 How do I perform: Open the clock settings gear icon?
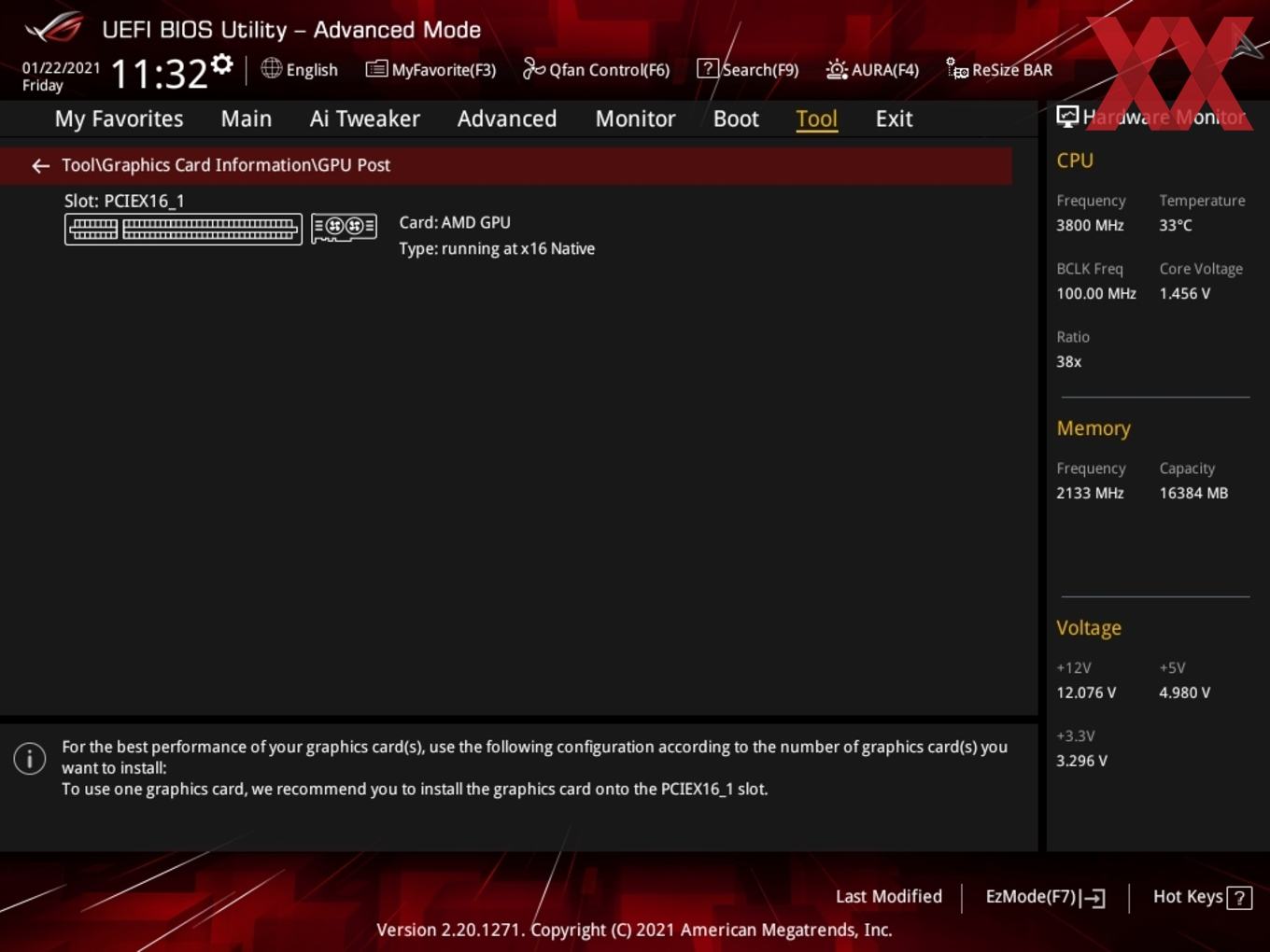pos(222,63)
